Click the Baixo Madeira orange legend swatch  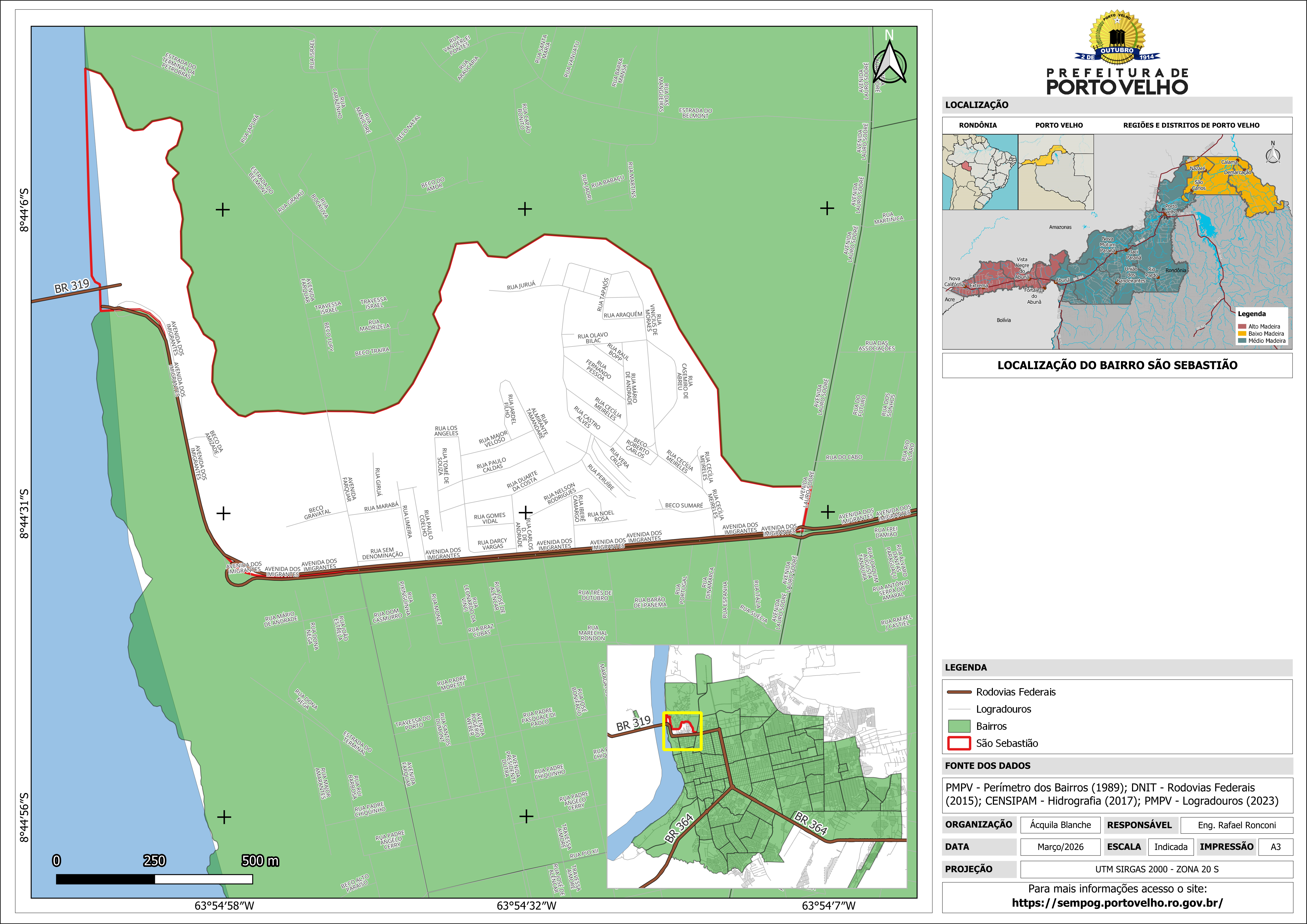pyautogui.click(x=1242, y=334)
